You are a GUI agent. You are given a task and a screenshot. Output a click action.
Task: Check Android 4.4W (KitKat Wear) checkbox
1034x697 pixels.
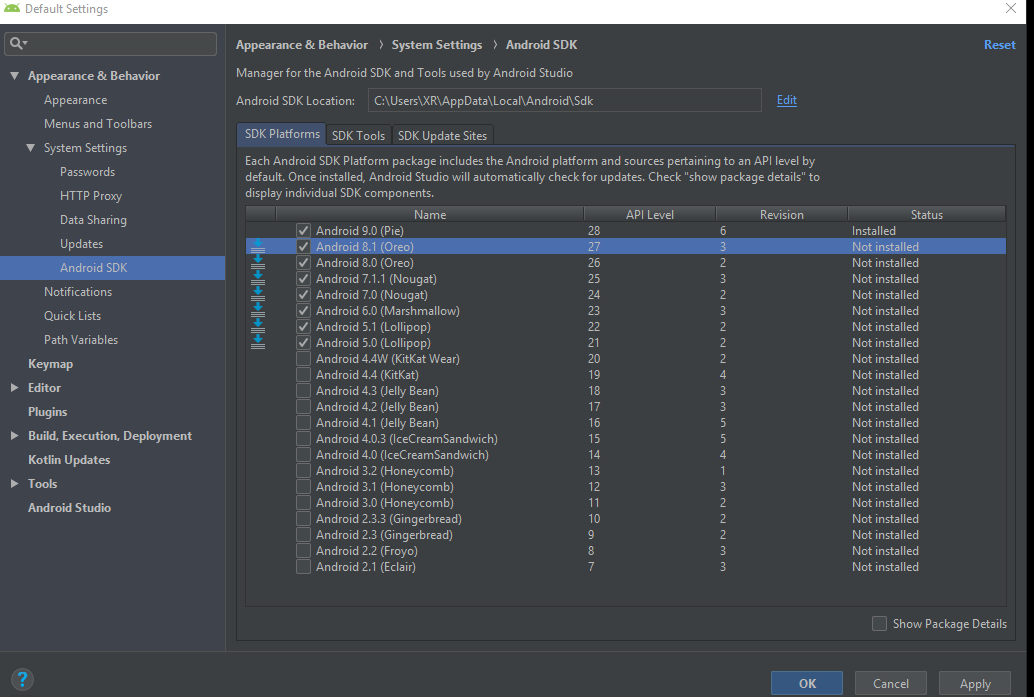pos(303,359)
